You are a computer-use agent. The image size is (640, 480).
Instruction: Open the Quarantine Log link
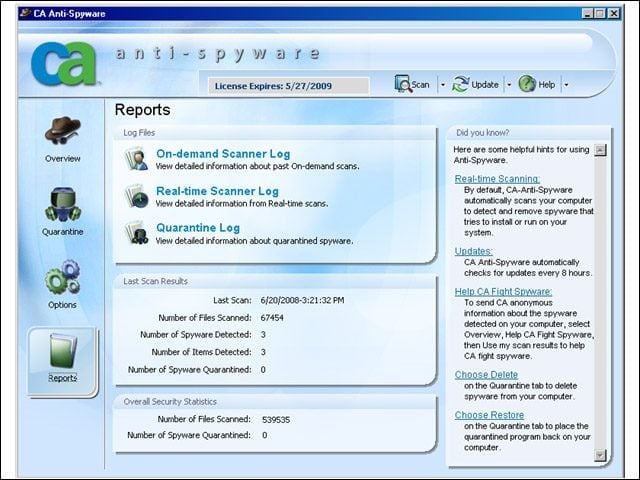pos(198,228)
